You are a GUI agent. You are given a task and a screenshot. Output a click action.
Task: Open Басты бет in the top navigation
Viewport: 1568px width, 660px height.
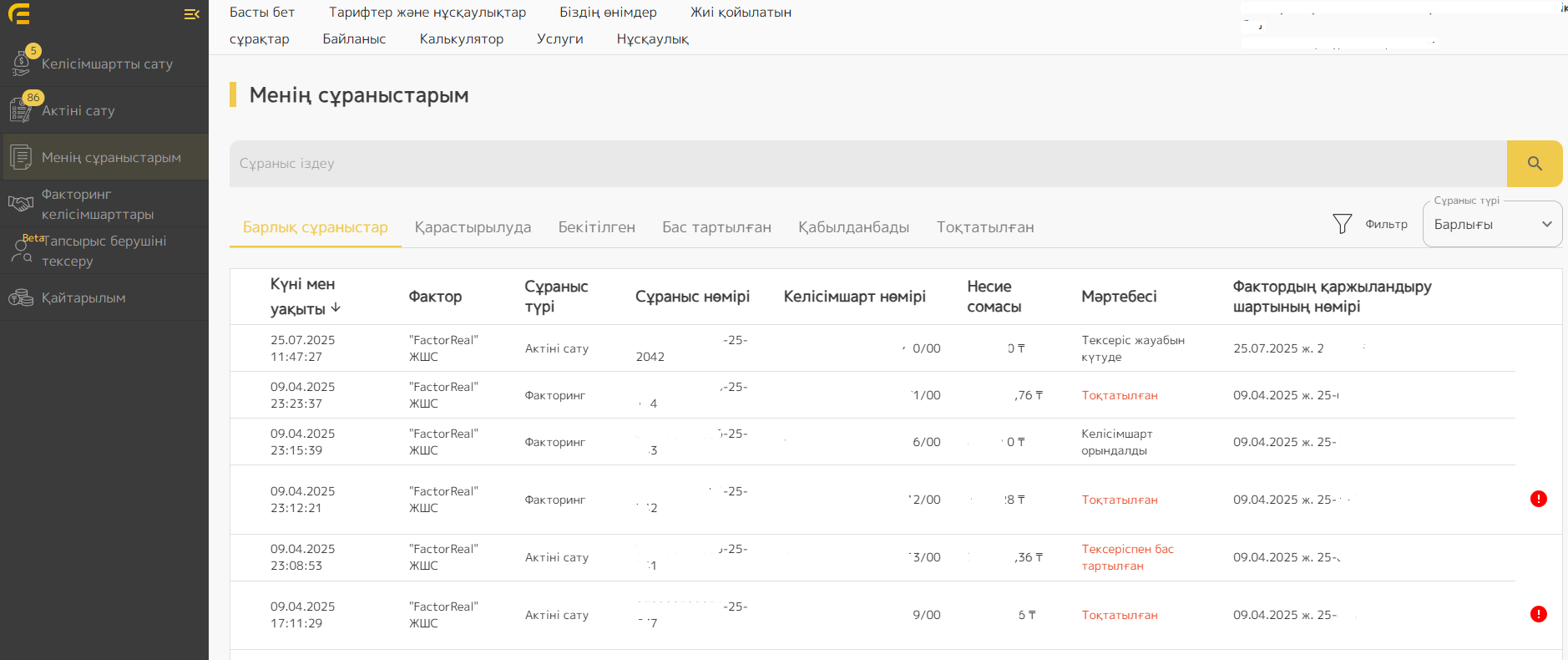(x=262, y=13)
